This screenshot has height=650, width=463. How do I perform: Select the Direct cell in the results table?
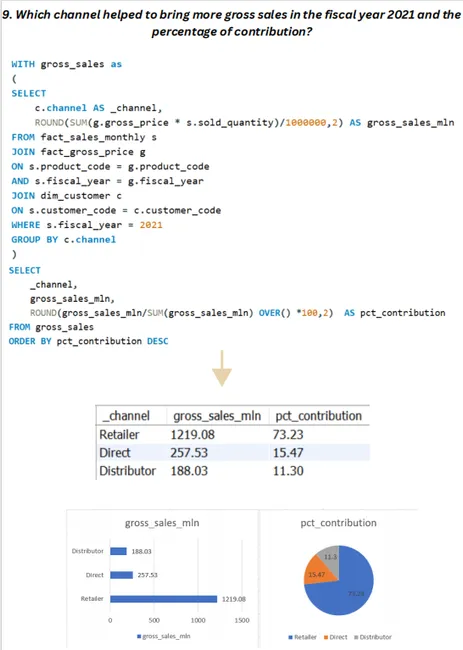tap(115, 453)
